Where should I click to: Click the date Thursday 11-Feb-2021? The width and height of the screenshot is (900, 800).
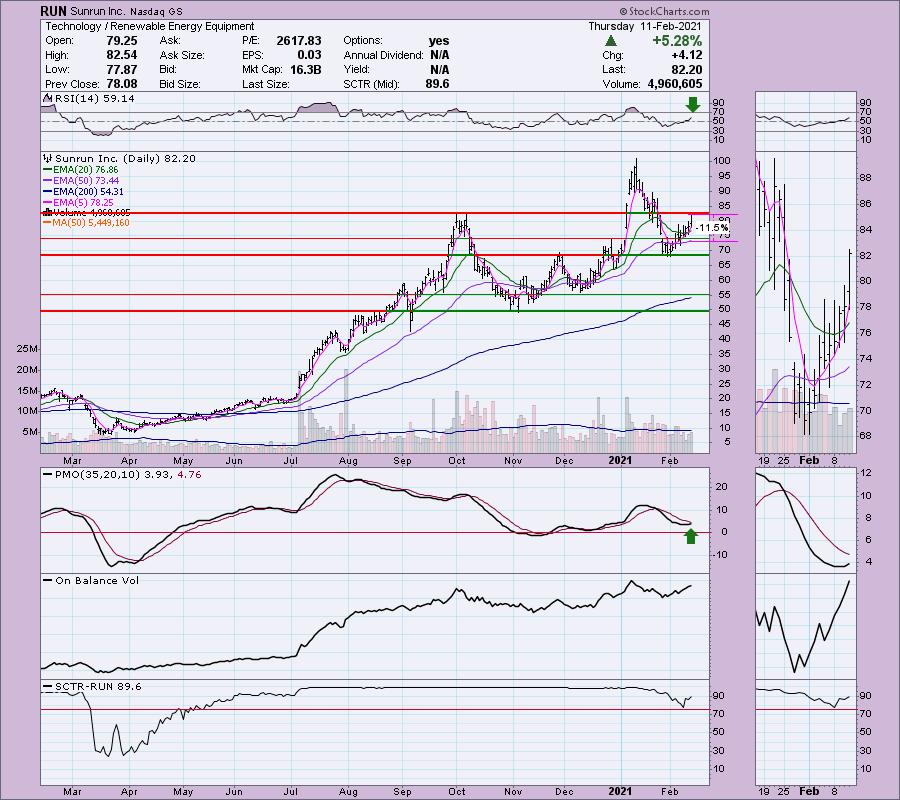coord(645,26)
